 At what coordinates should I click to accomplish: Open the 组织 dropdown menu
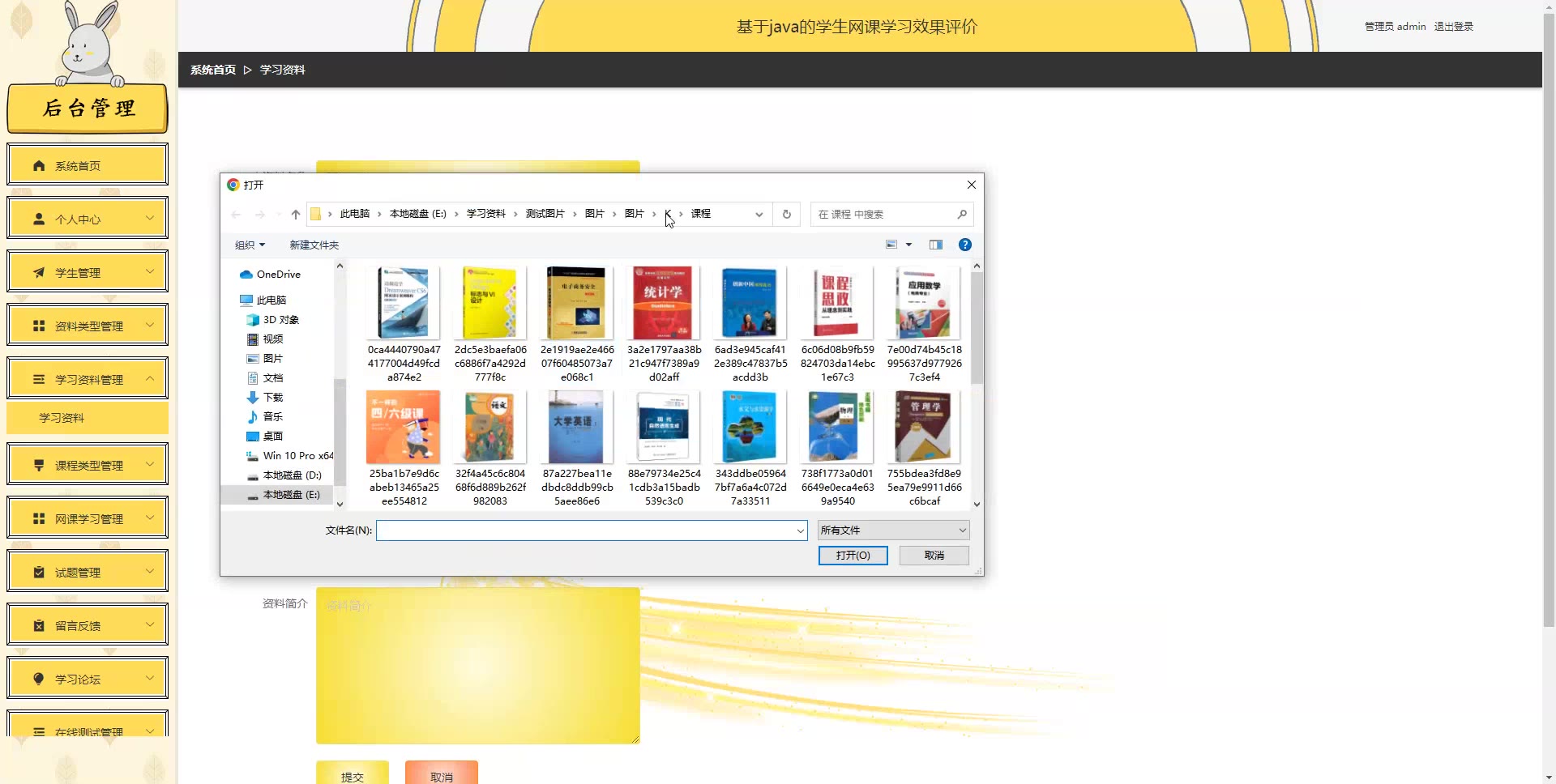[250, 245]
